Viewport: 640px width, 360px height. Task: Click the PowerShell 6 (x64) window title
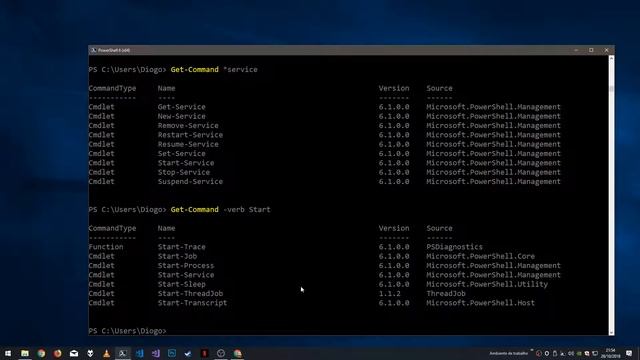114,50
